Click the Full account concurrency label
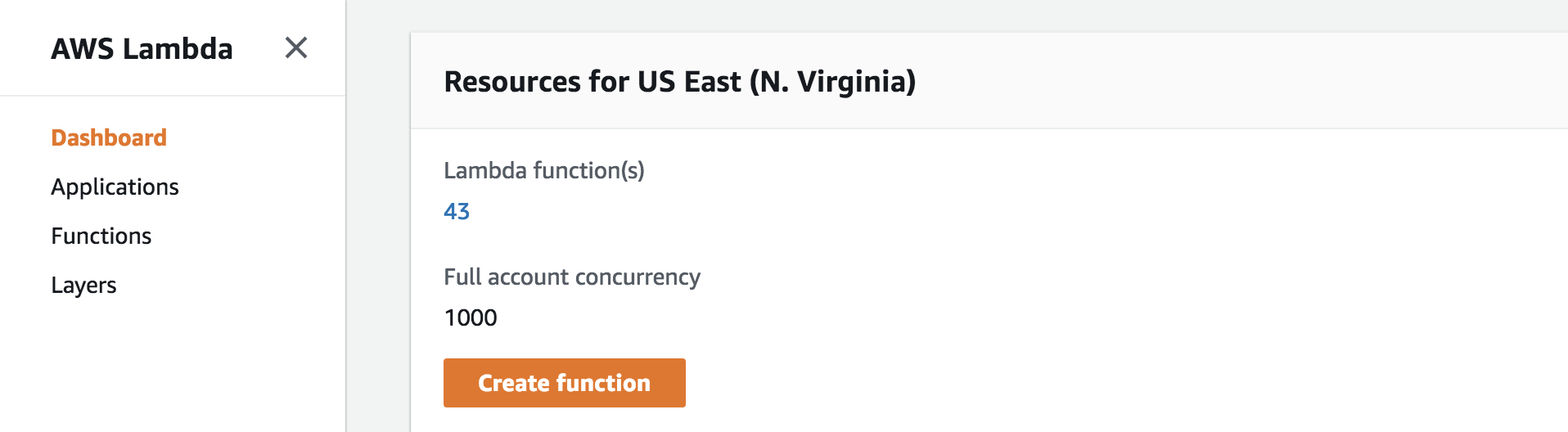 [572, 277]
